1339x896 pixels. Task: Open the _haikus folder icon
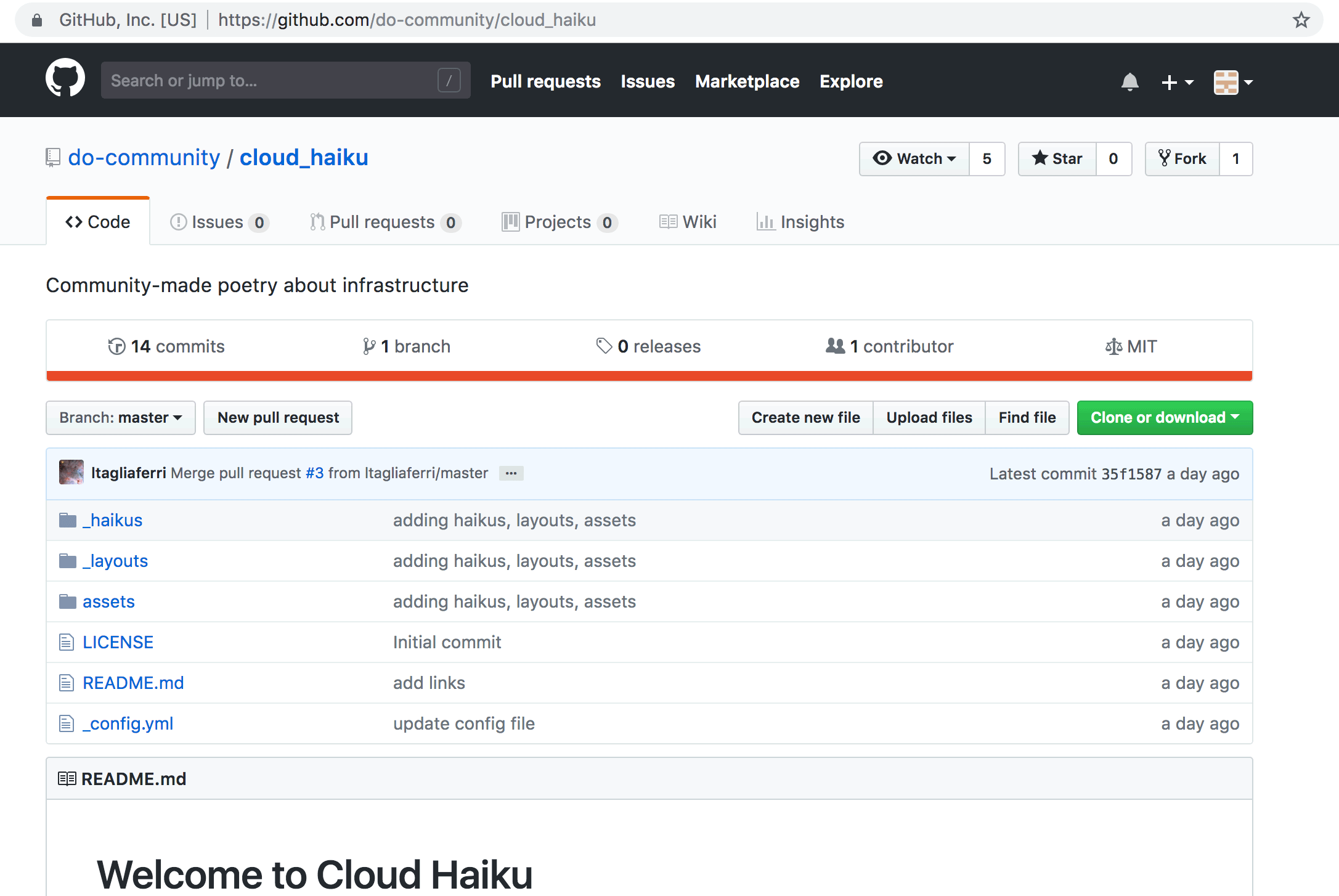[67, 519]
